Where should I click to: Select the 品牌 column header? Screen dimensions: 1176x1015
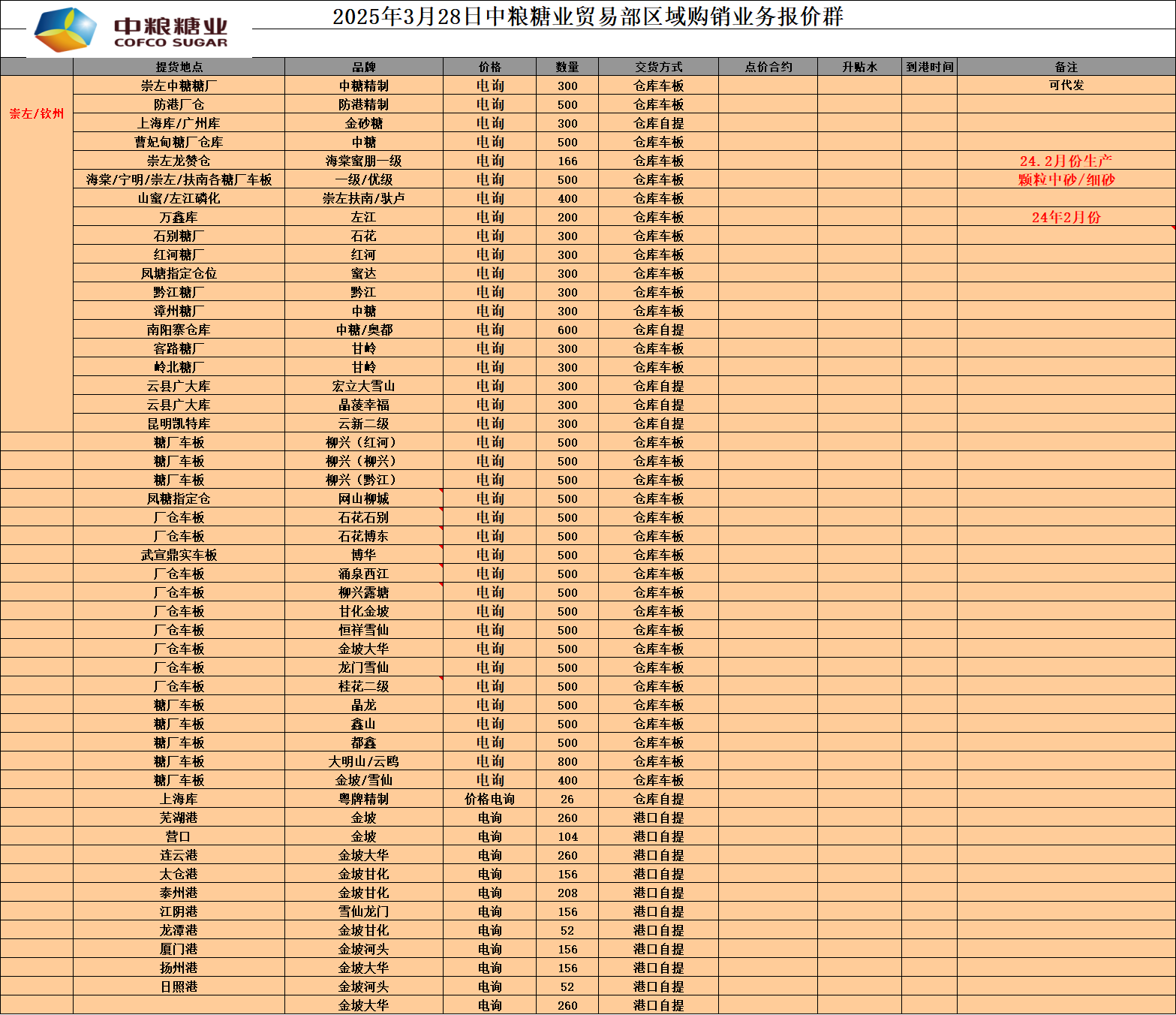pos(363,67)
